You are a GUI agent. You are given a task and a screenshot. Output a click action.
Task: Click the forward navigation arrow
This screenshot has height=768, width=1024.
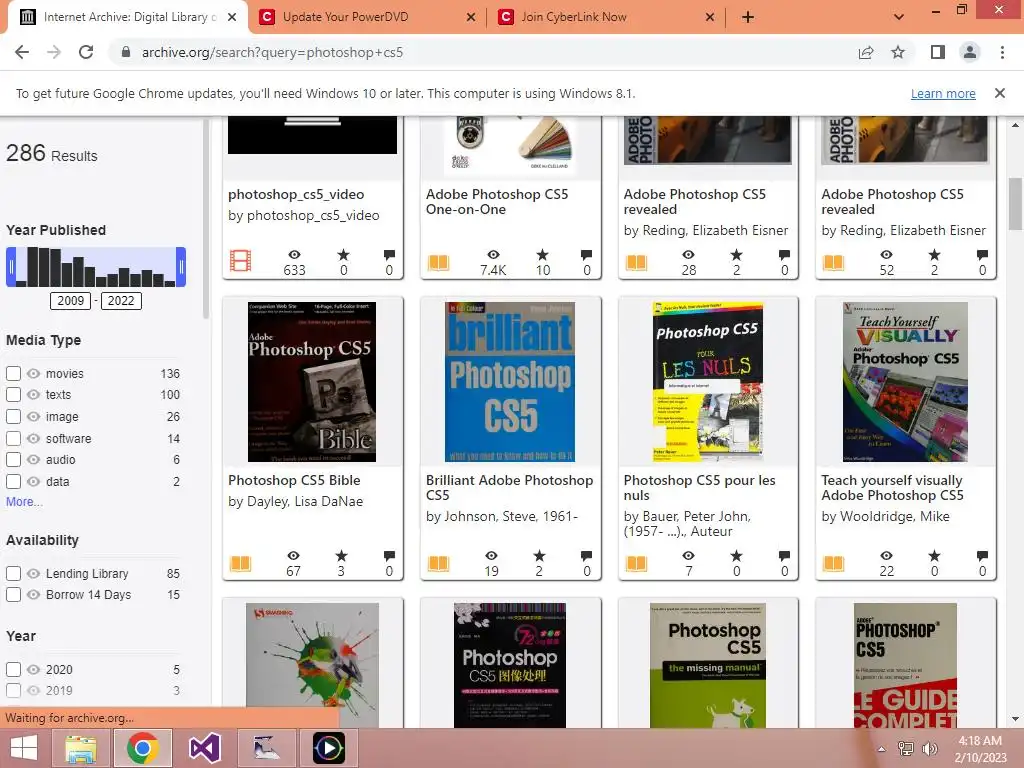click(x=54, y=52)
